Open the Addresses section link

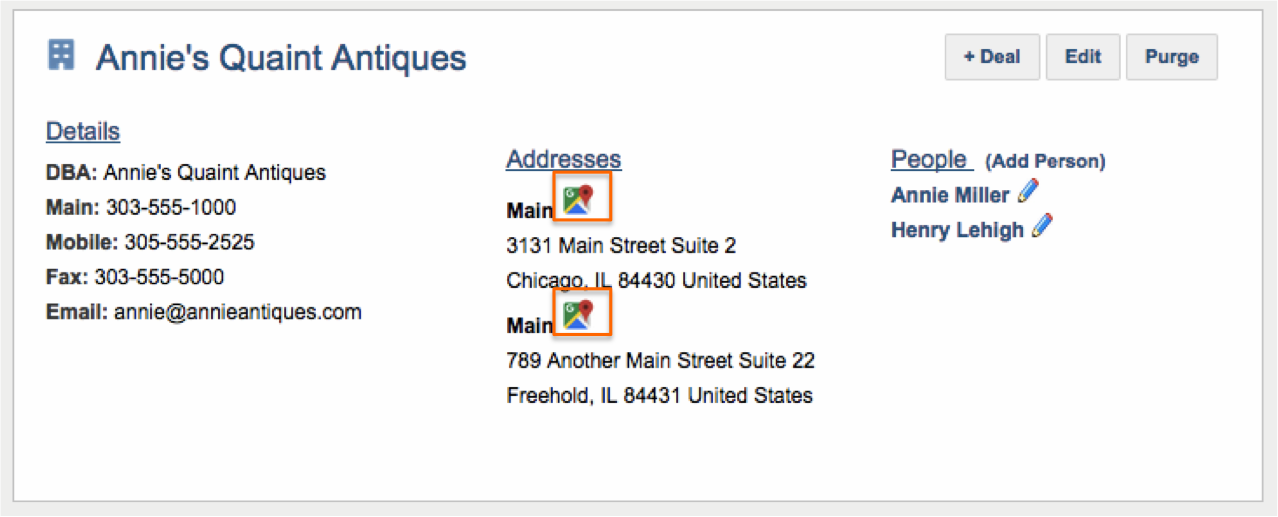[563, 159]
